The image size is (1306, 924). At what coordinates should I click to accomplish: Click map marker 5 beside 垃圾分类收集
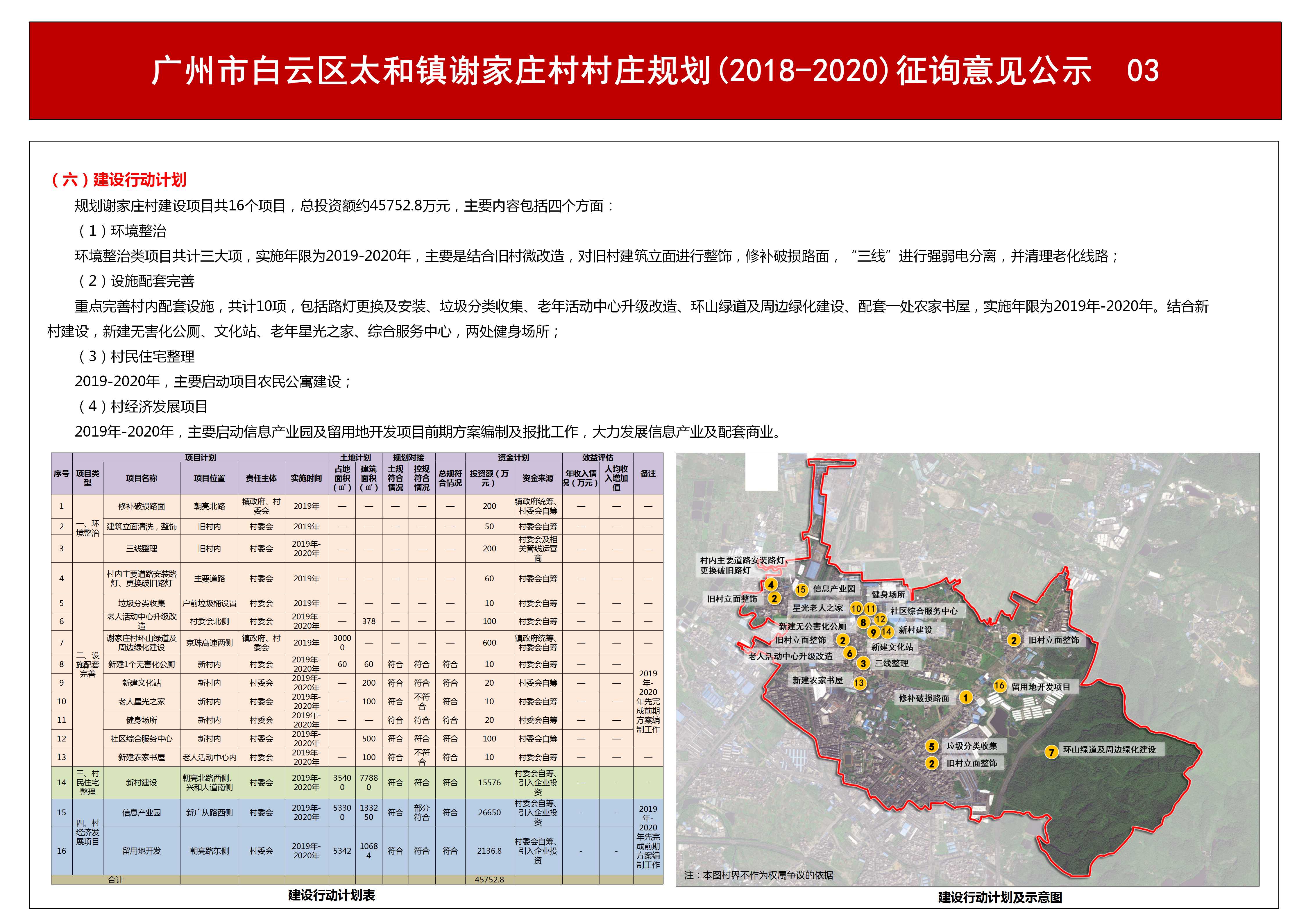[931, 746]
